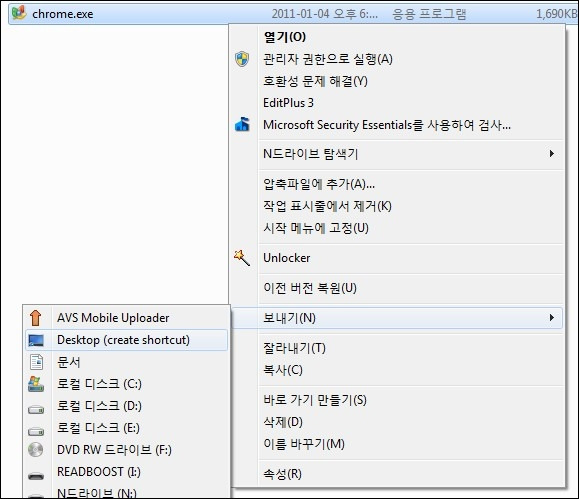
Task: Select 관리자 권한으로 실행(A)
Action: [397, 59]
